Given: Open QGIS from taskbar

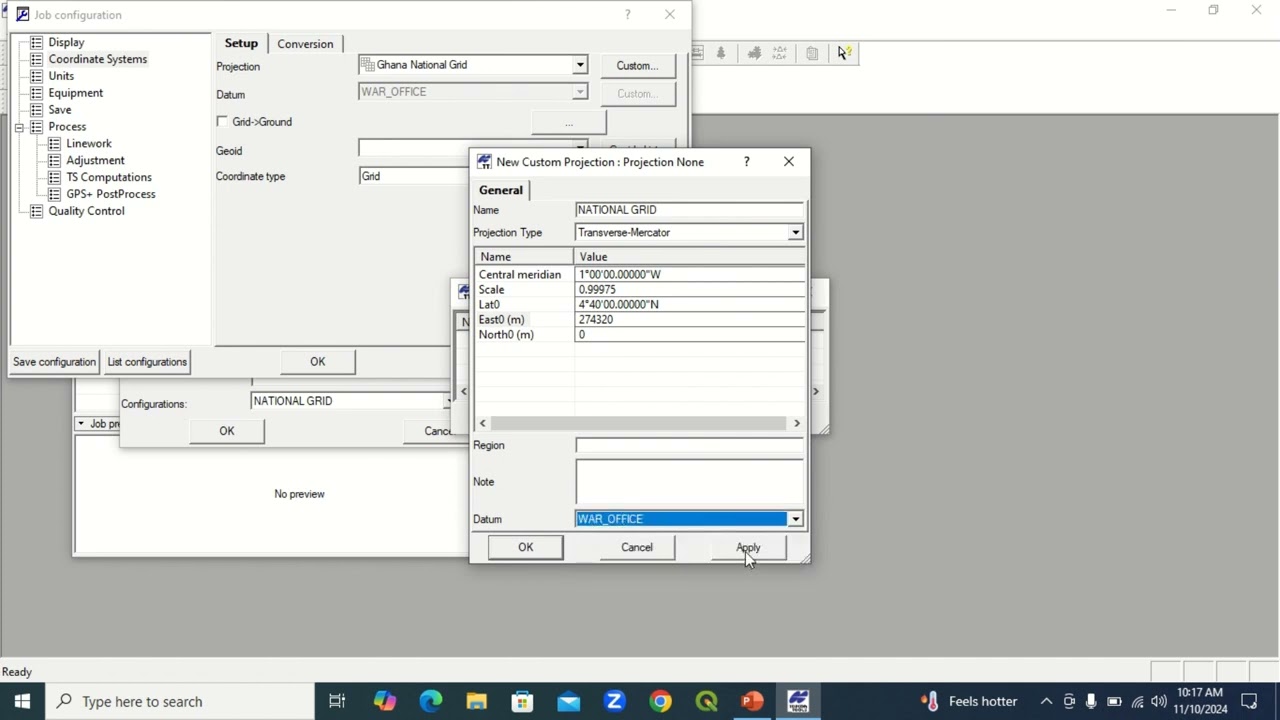Looking at the screenshot, I should (706, 701).
